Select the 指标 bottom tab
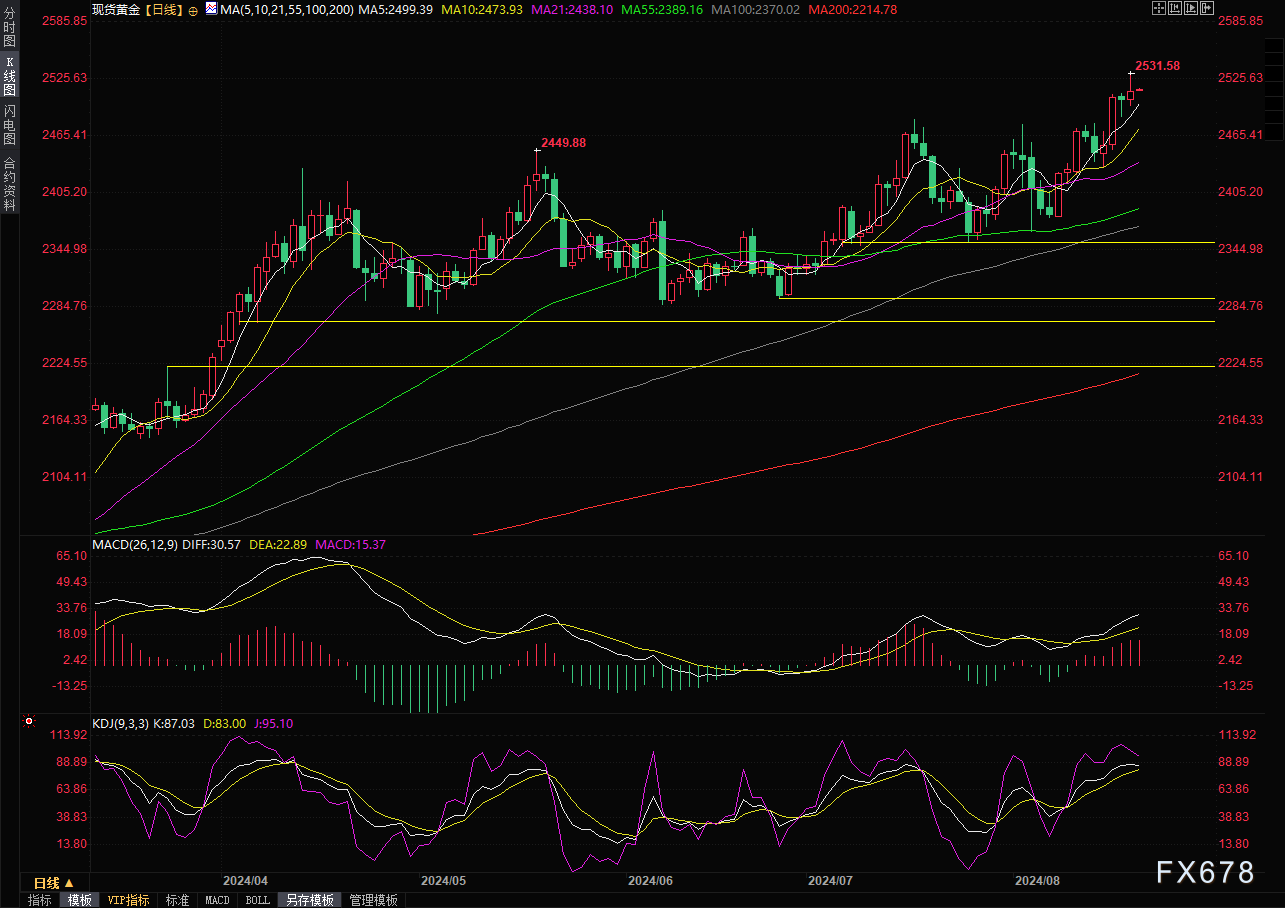1285x908 pixels. point(40,900)
